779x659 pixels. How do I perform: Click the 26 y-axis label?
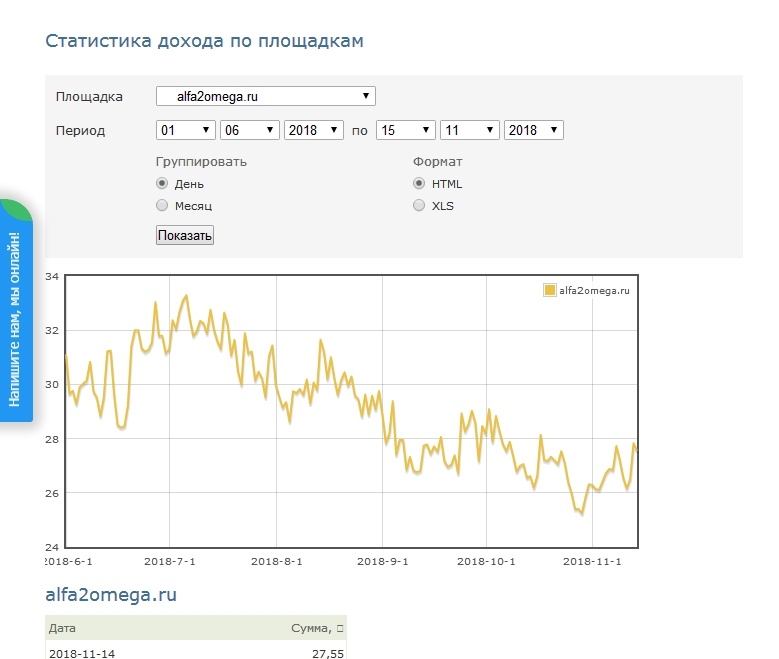[x=52, y=493]
